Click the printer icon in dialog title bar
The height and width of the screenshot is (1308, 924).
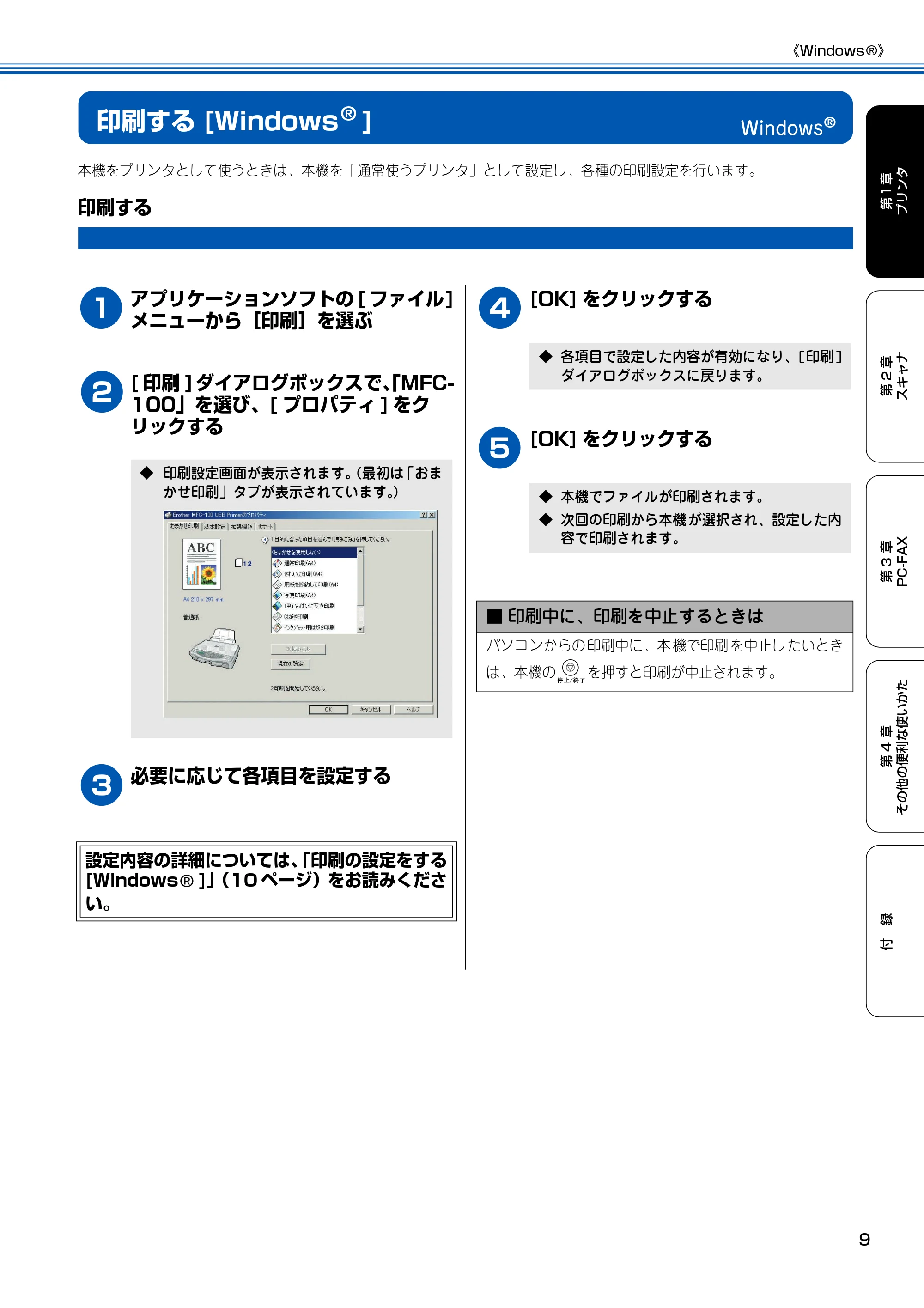[169, 515]
